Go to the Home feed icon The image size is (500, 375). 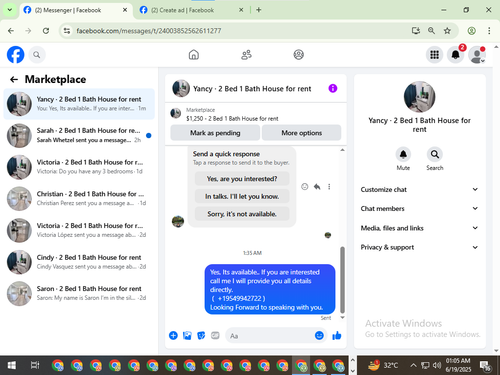194,55
